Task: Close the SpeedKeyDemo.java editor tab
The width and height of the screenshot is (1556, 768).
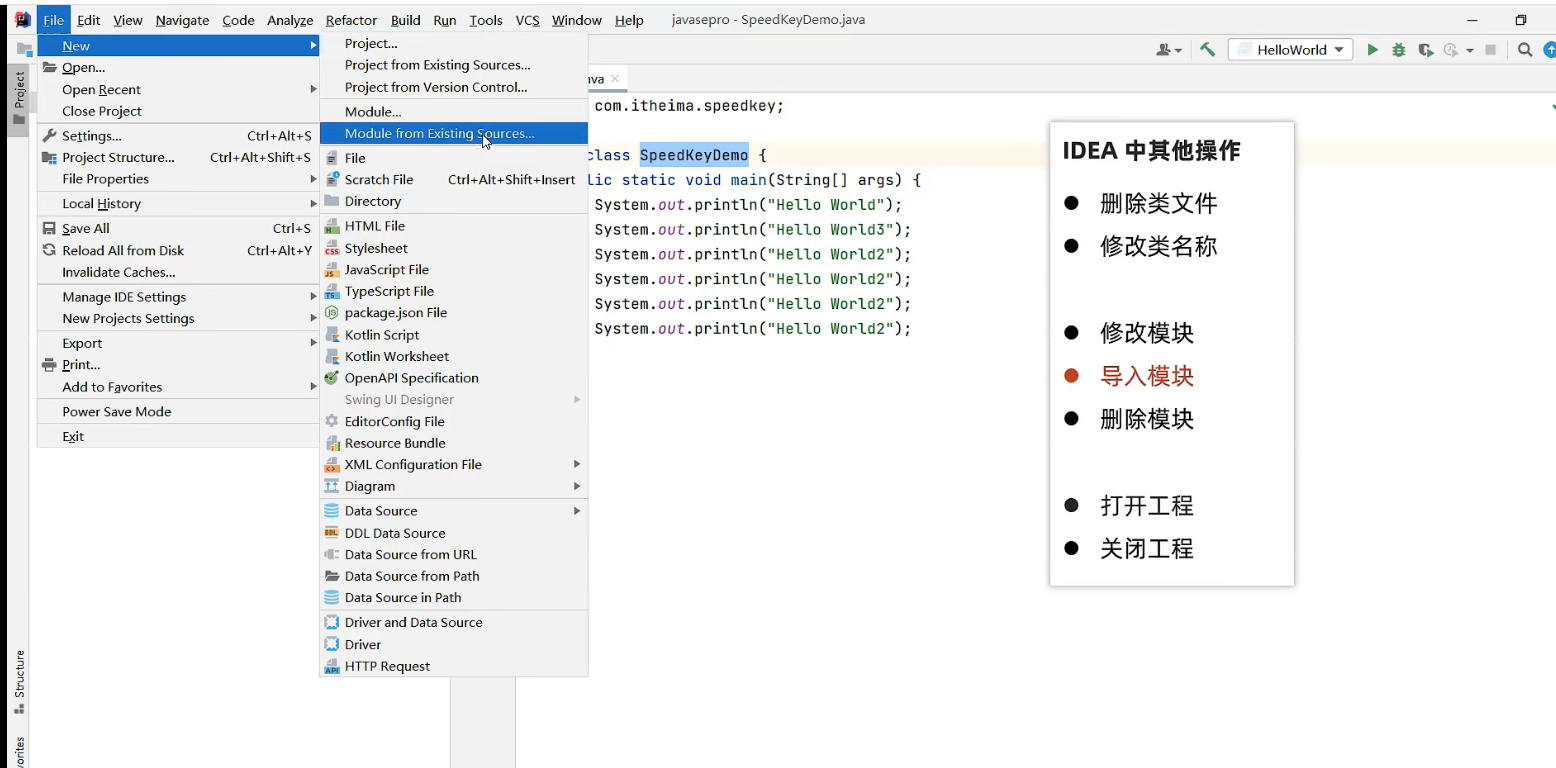Action: [x=615, y=78]
